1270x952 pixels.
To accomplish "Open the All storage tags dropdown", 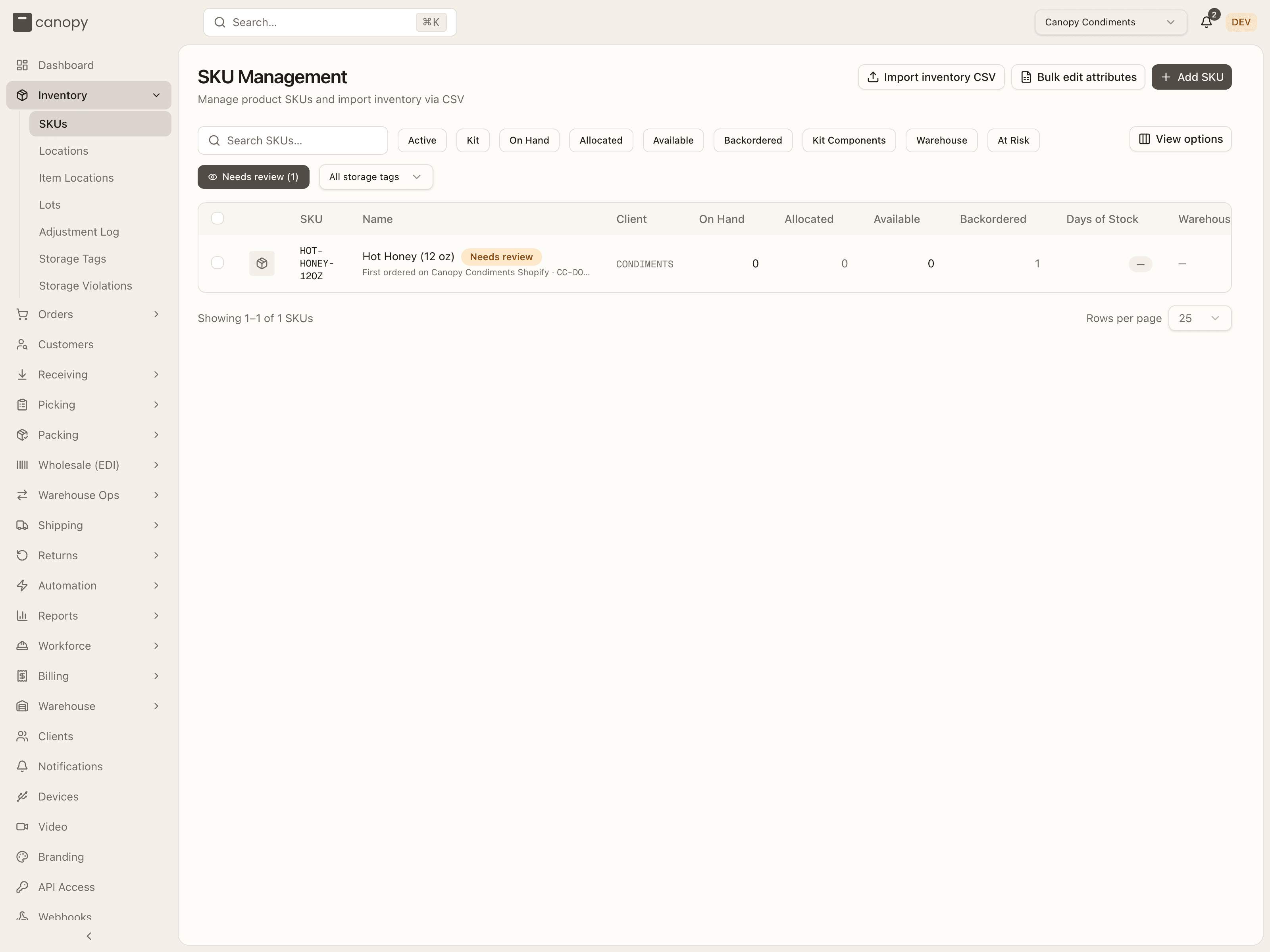I will click(x=375, y=177).
